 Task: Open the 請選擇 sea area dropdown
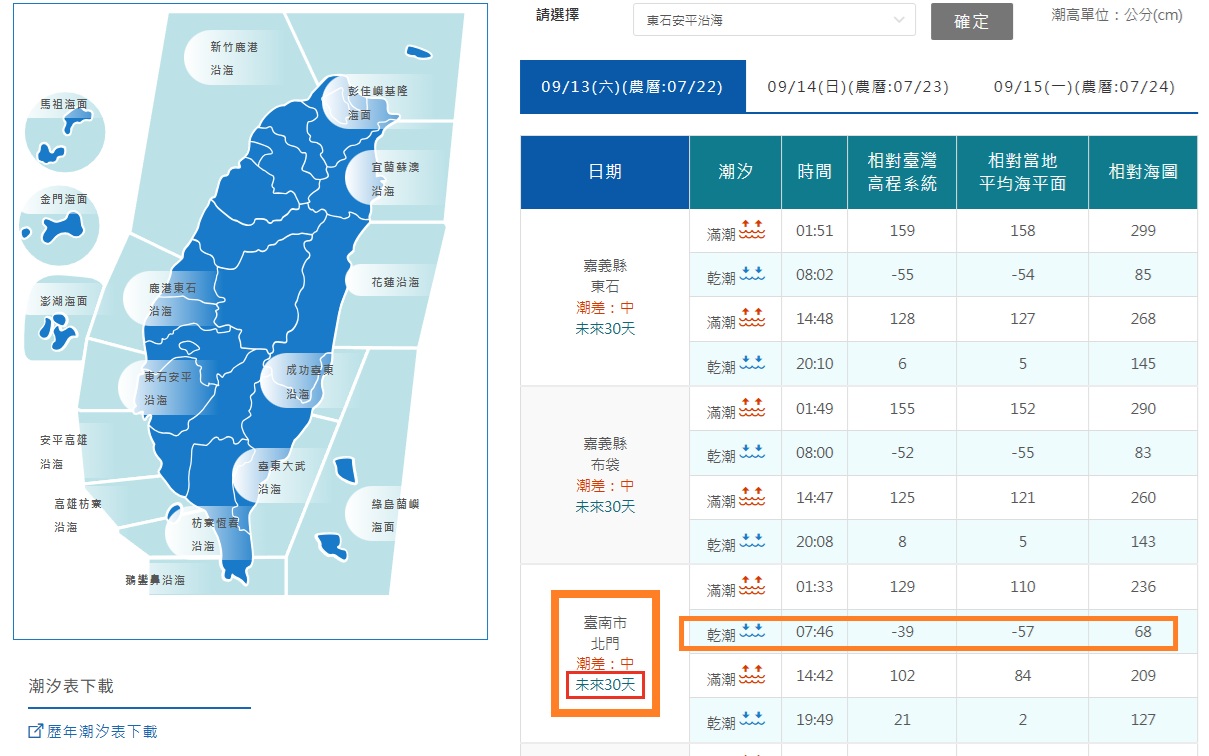tap(773, 20)
